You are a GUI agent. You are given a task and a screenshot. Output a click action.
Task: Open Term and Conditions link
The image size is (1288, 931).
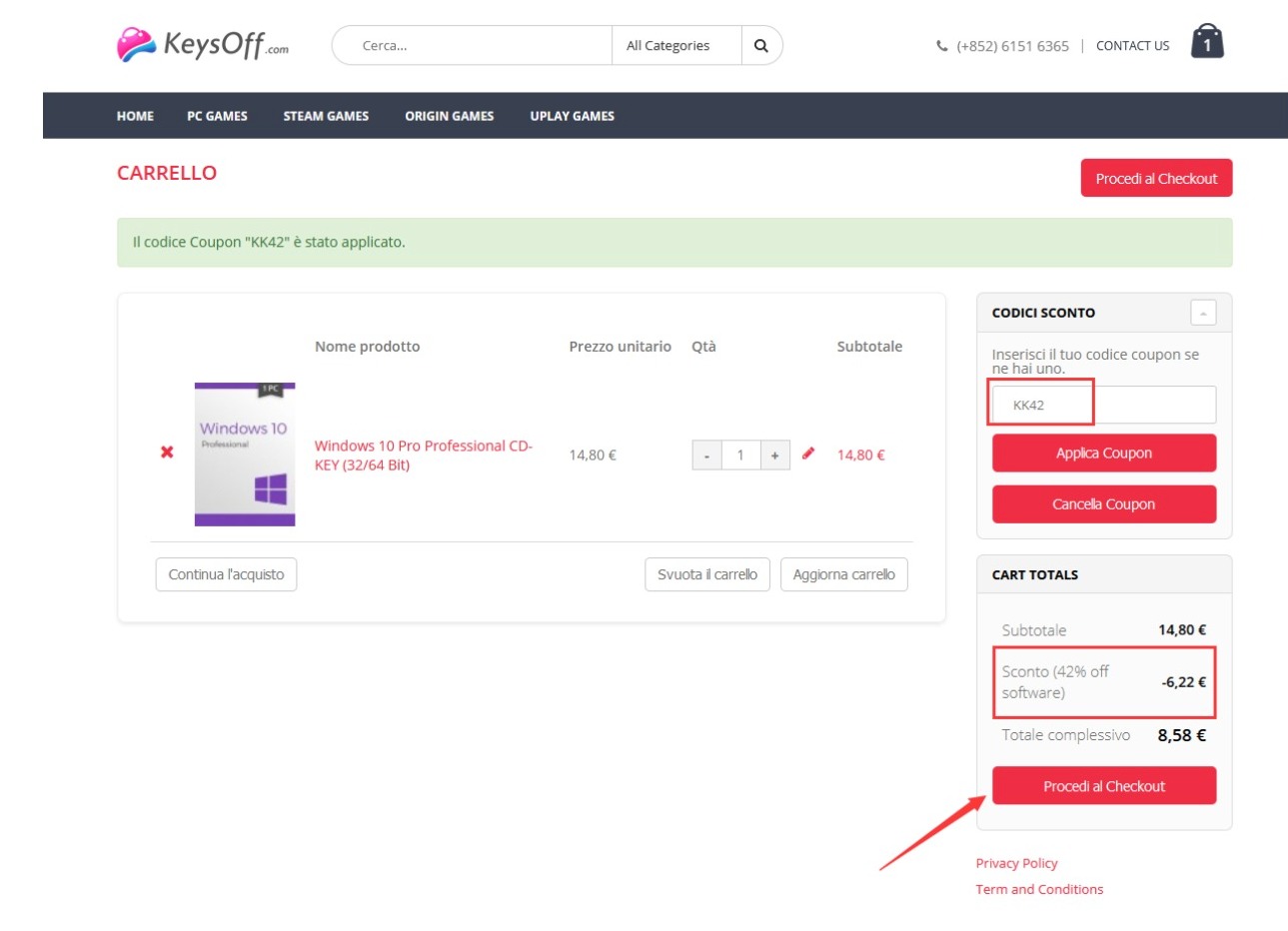pos(1039,889)
